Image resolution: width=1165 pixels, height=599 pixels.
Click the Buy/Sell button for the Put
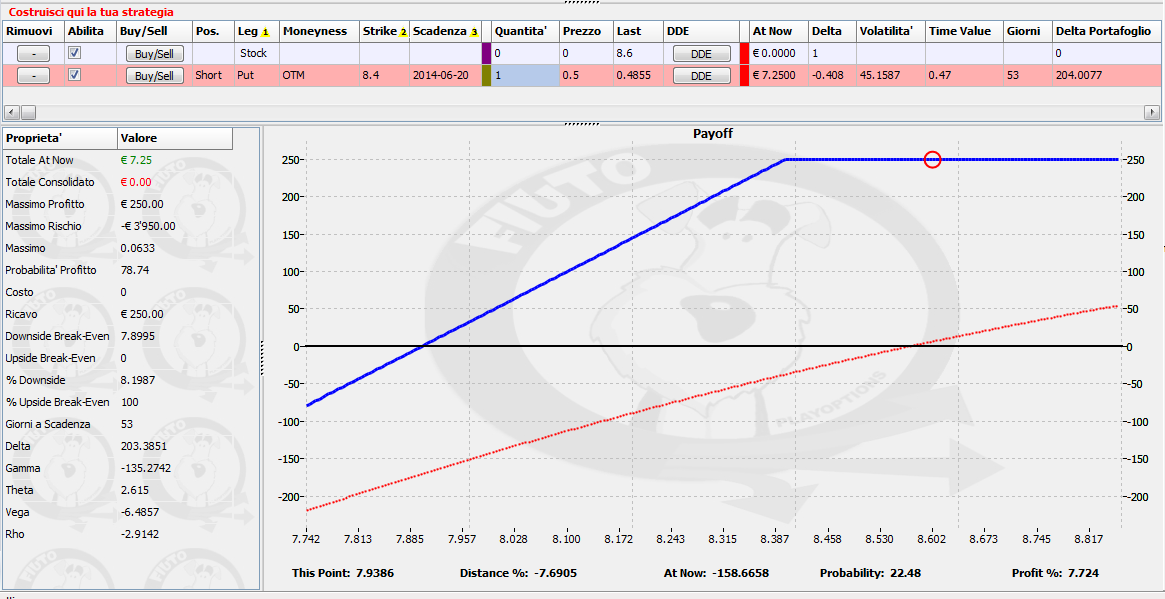155,76
